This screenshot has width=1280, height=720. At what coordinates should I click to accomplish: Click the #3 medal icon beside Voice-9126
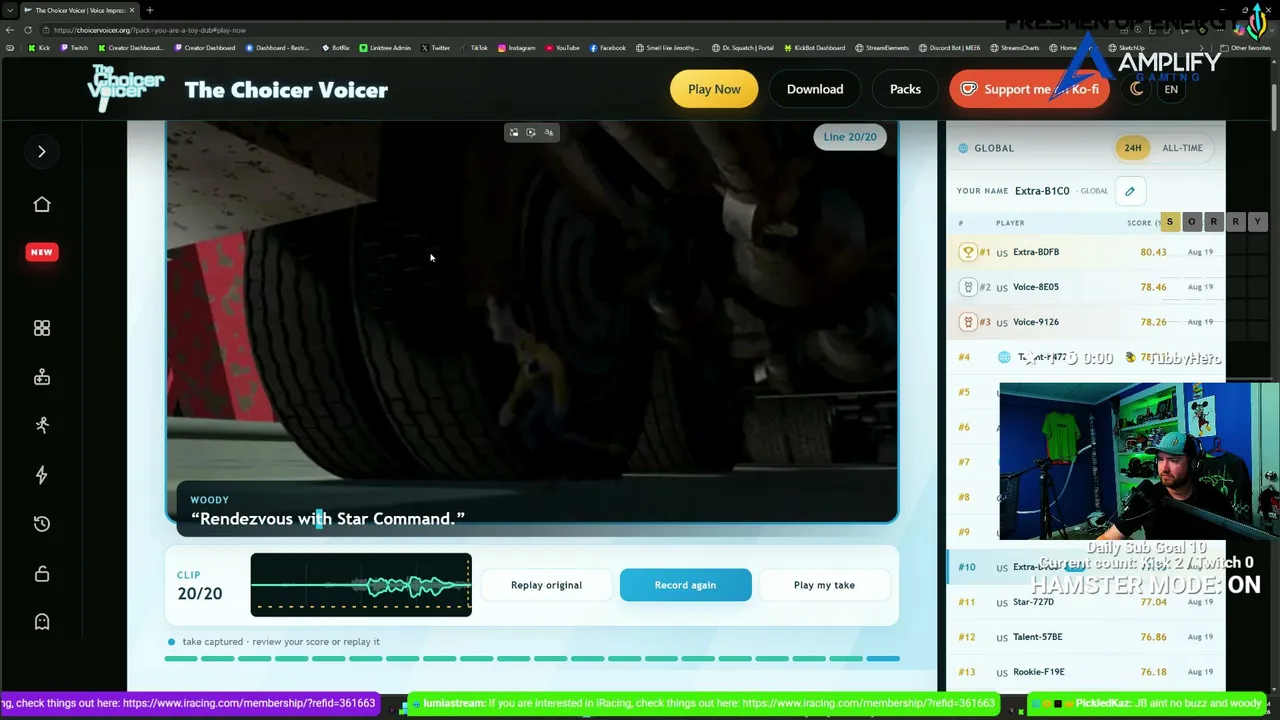[967, 322]
